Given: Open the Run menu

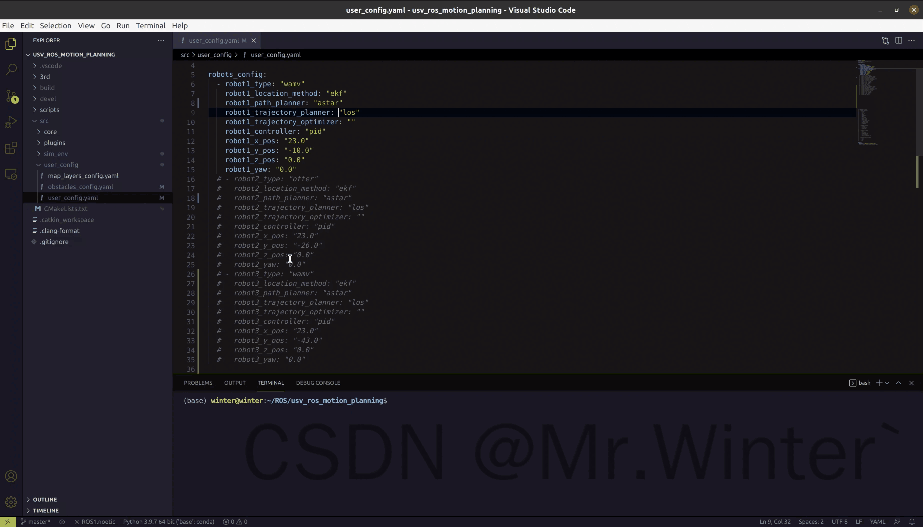Looking at the screenshot, I should 122,25.
